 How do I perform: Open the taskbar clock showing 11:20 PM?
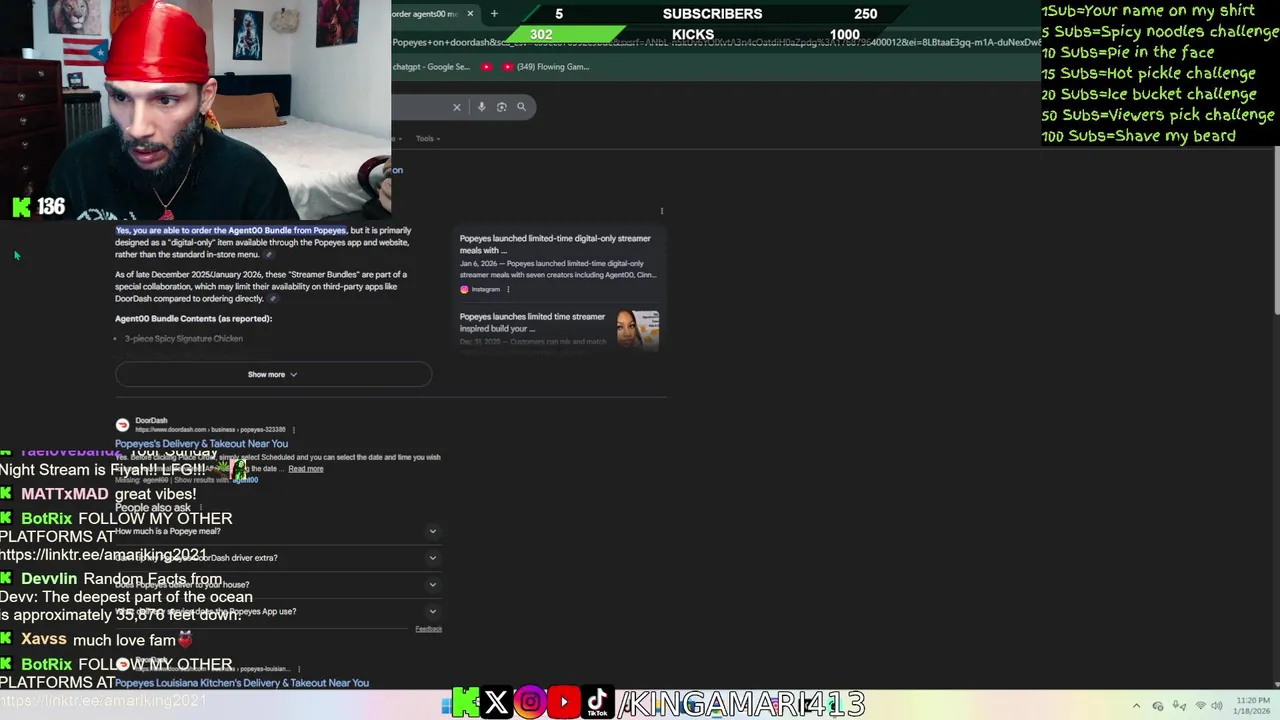point(1253,706)
